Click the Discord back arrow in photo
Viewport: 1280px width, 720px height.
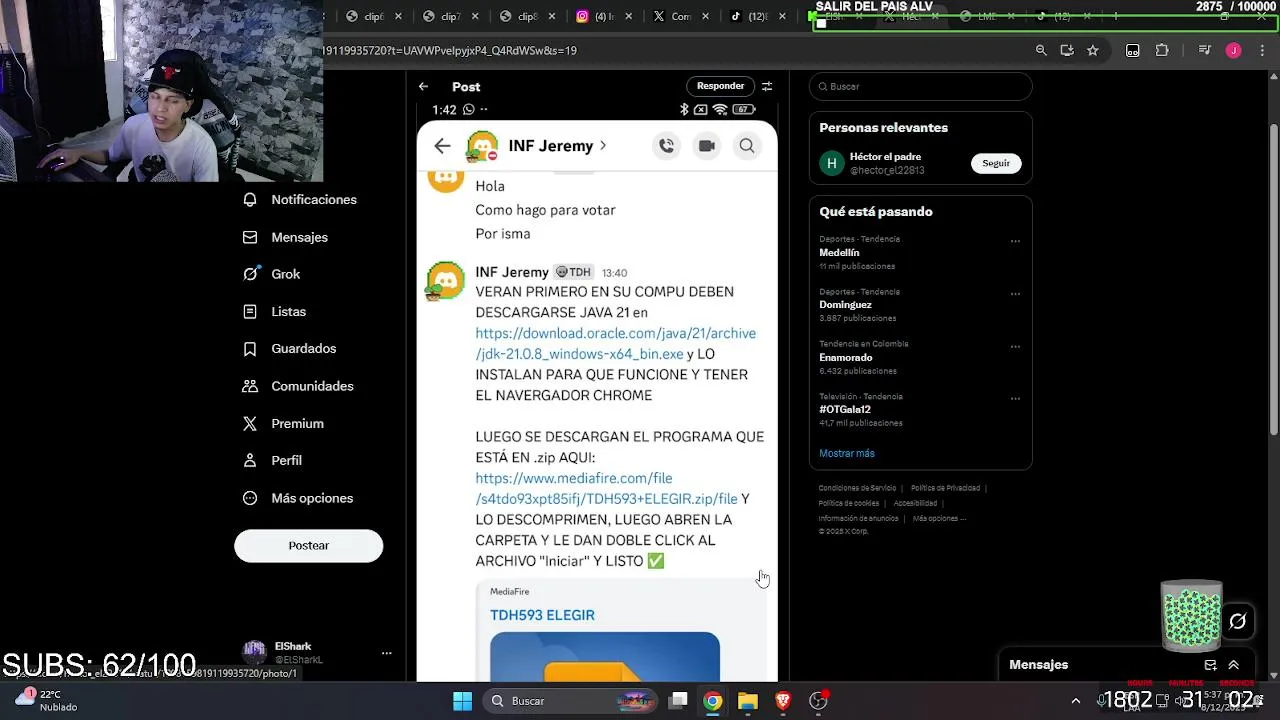[x=442, y=146]
